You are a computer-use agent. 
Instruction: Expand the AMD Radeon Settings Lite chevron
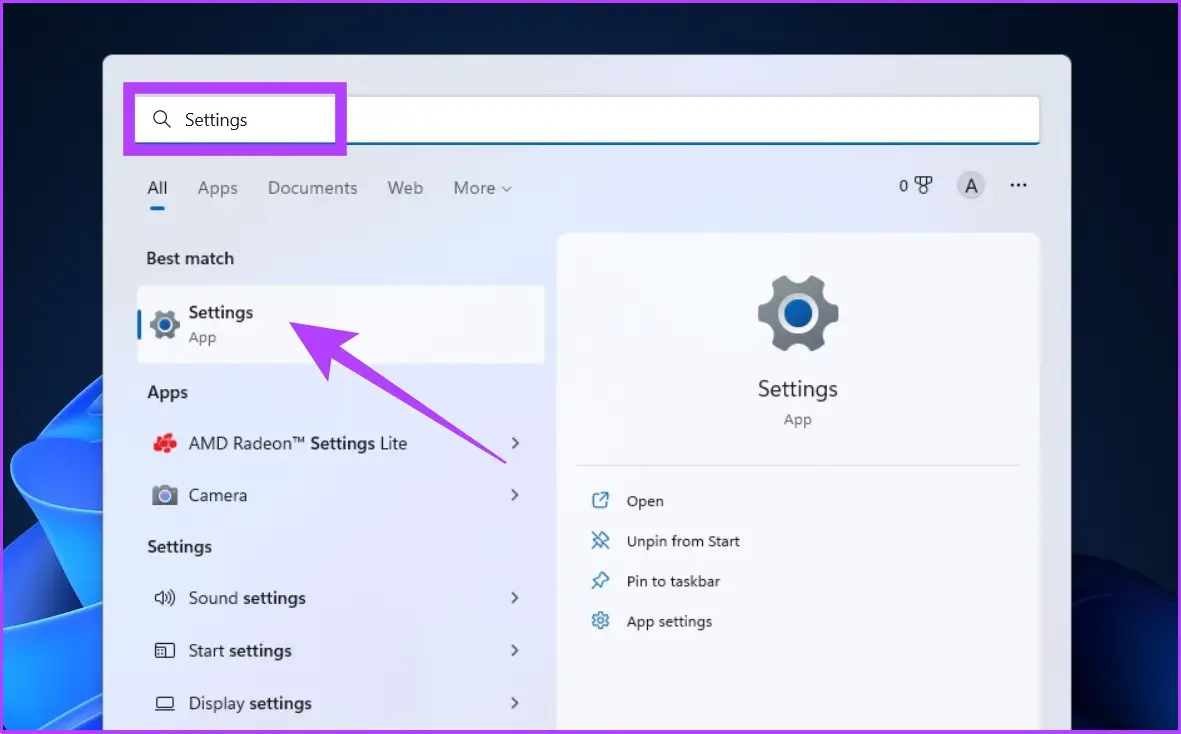click(515, 443)
